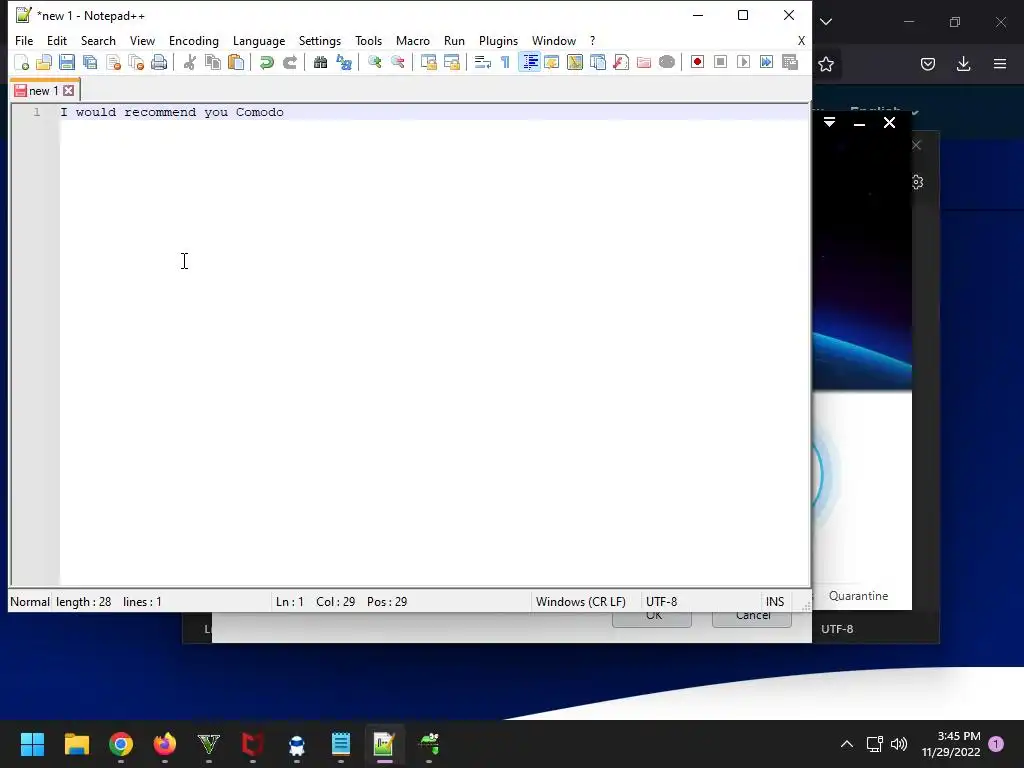
Task: Open the Search menu
Action: [x=98, y=40]
